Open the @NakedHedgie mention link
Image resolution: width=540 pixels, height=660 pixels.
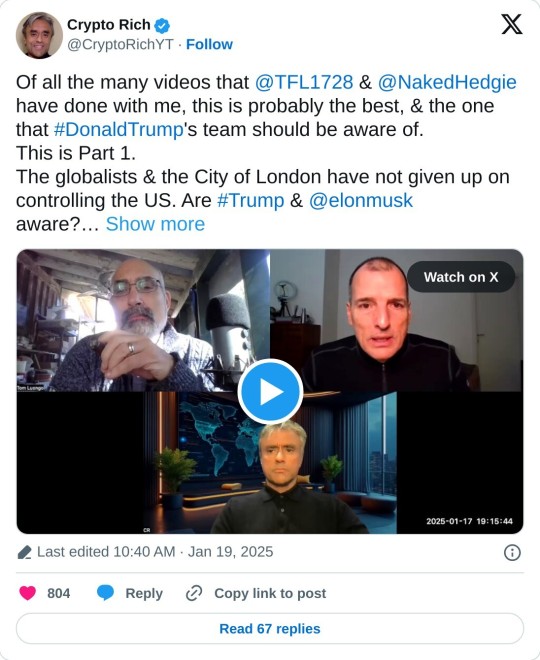(447, 82)
